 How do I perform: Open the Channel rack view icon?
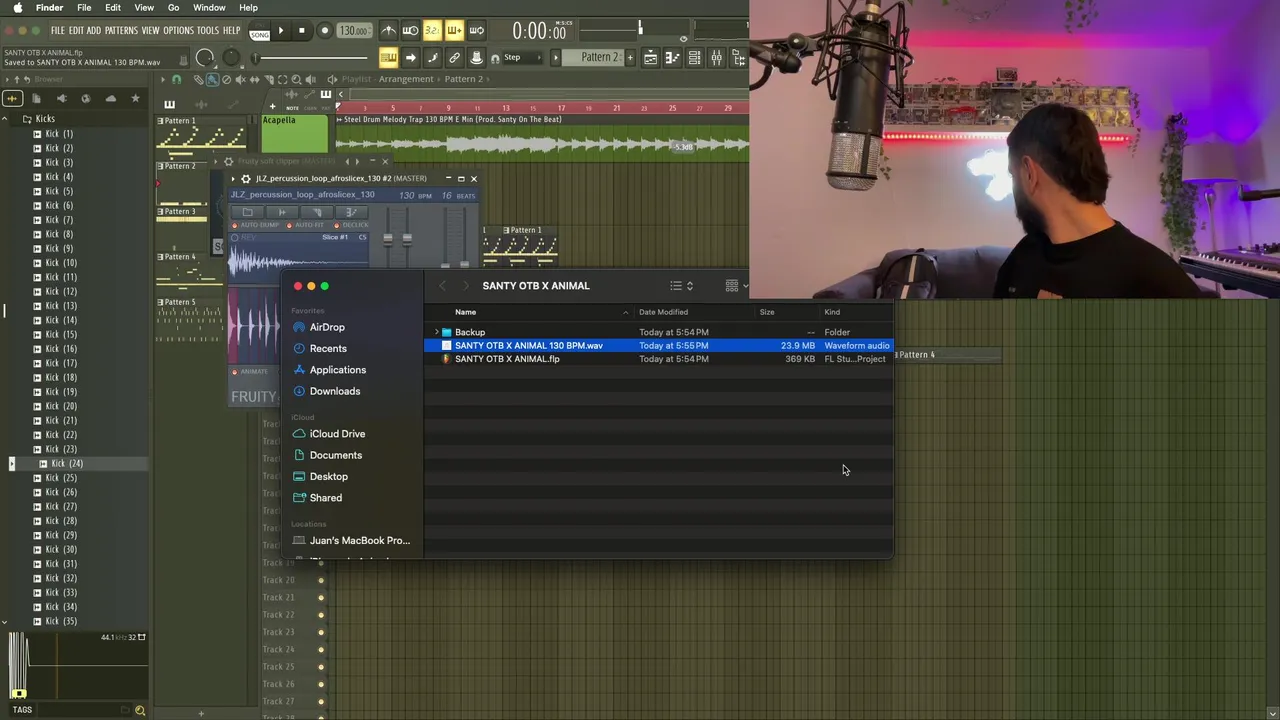[694, 58]
